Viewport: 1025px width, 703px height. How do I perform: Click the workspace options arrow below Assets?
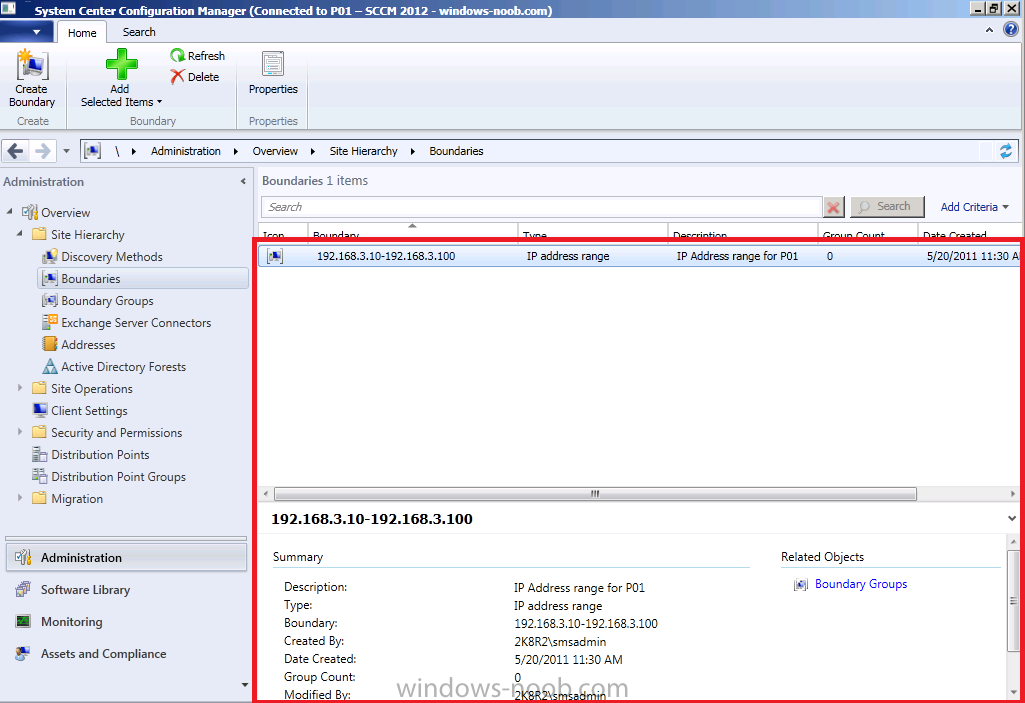coord(244,685)
